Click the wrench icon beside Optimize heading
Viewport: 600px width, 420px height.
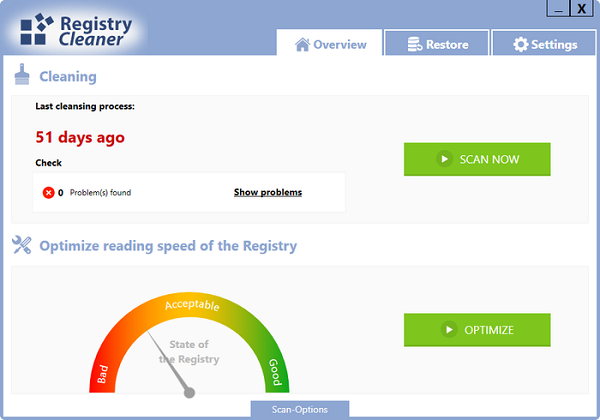[22, 245]
